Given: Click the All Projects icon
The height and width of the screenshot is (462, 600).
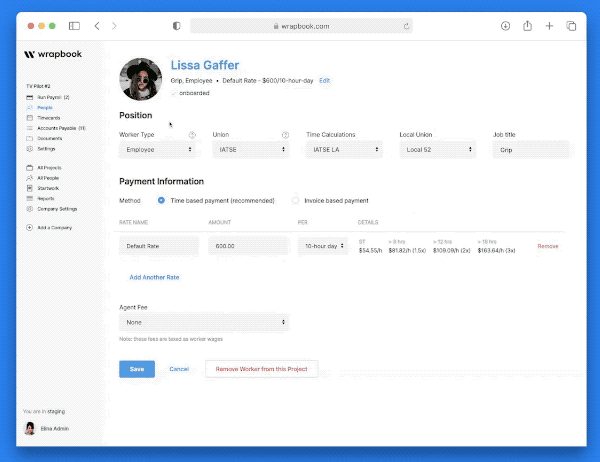Looking at the screenshot, I should (x=29, y=168).
